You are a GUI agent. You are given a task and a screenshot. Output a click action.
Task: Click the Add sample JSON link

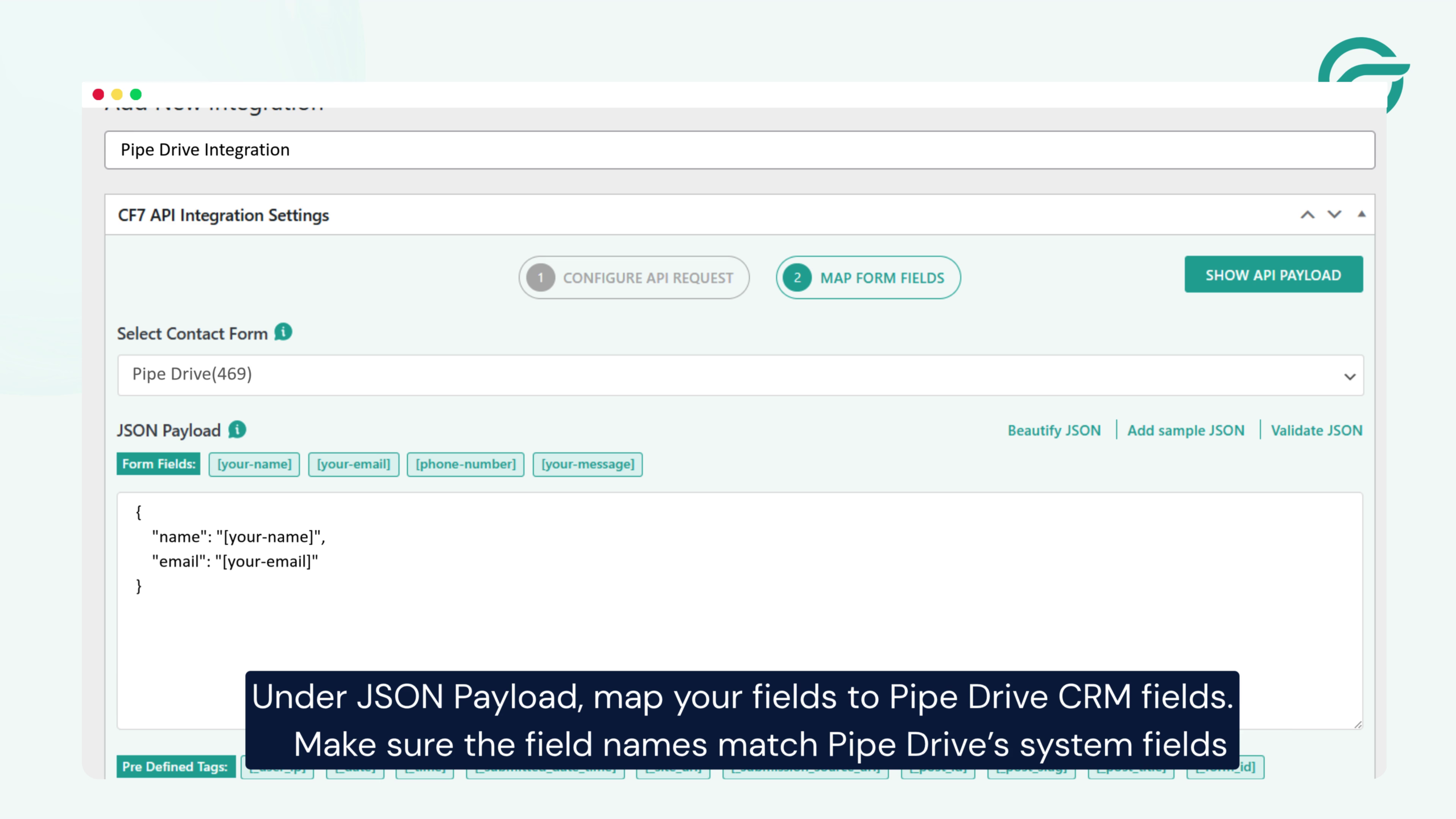click(1186, 431)
